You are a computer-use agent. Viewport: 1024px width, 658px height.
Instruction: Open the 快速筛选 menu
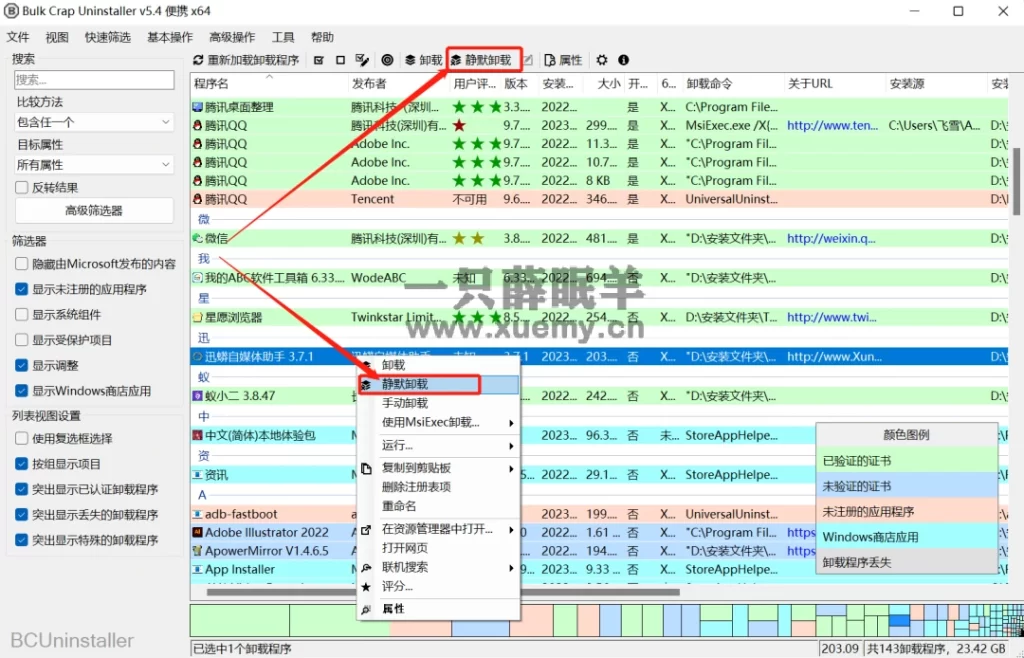tap(108, 37)
